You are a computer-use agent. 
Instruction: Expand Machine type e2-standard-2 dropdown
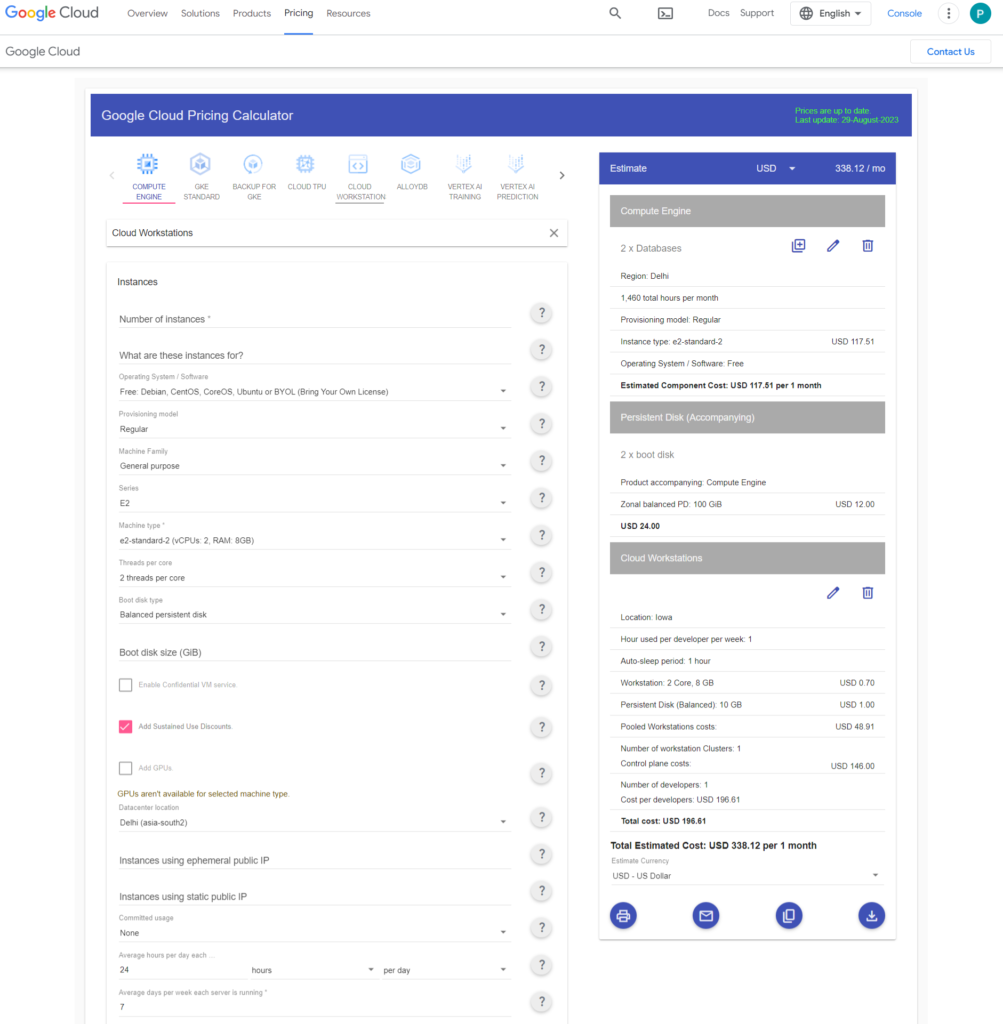314,541
